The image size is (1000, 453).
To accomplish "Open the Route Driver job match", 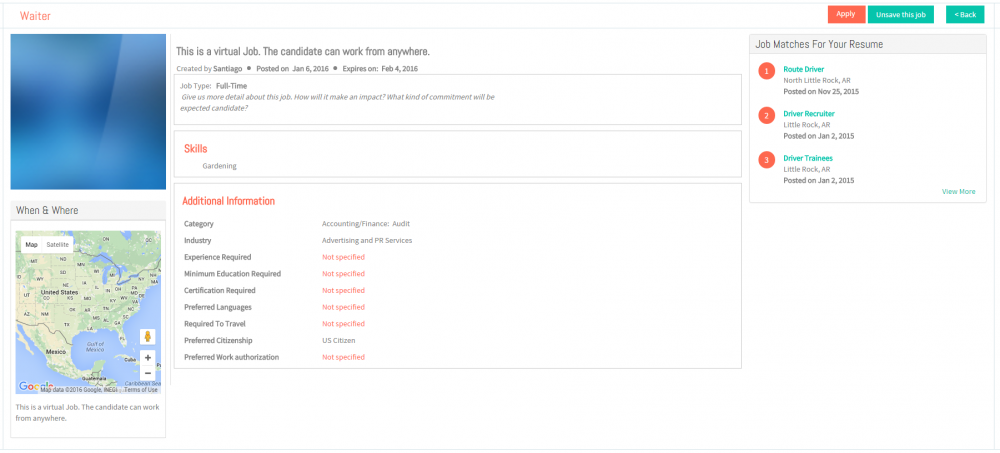I will point(804,69).
